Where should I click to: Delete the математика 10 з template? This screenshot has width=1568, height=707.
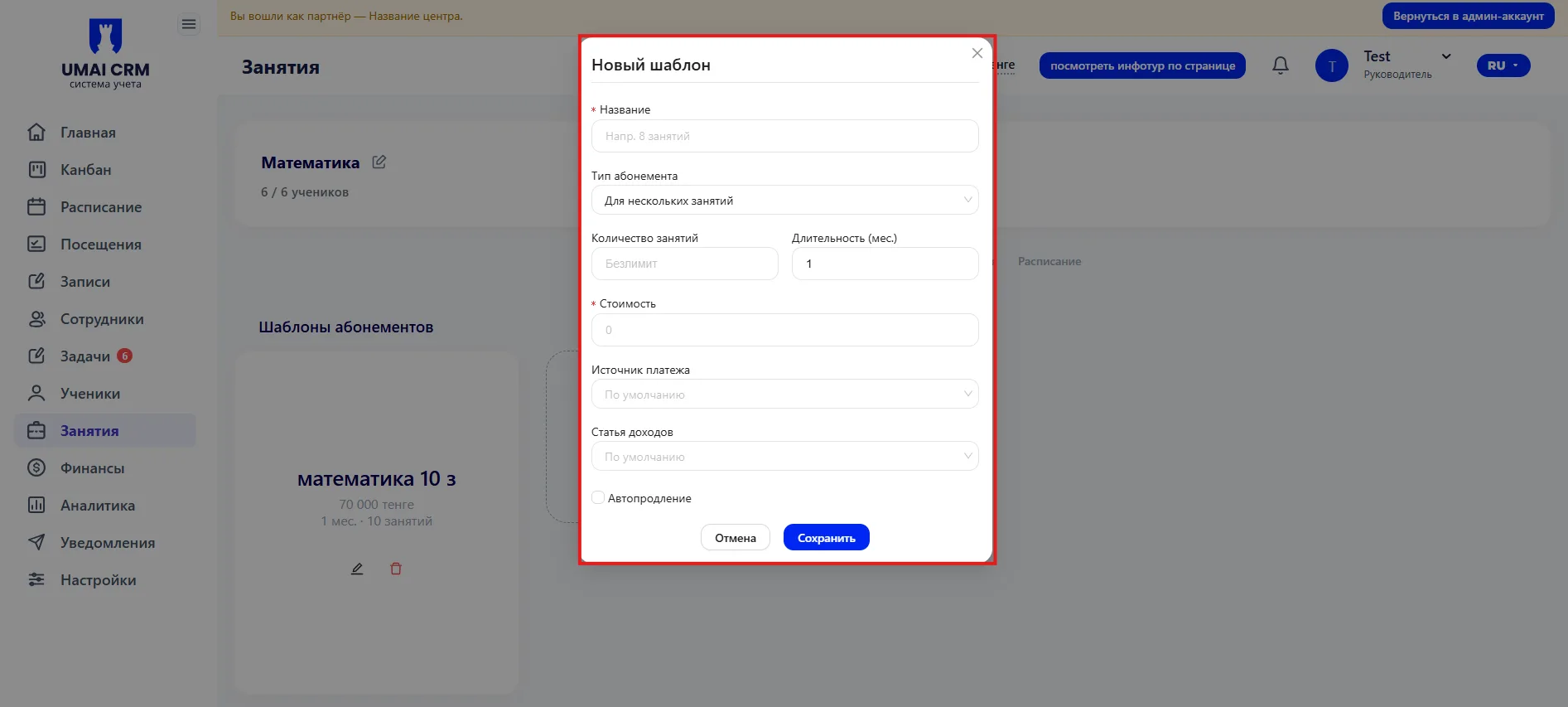point(396,569)
